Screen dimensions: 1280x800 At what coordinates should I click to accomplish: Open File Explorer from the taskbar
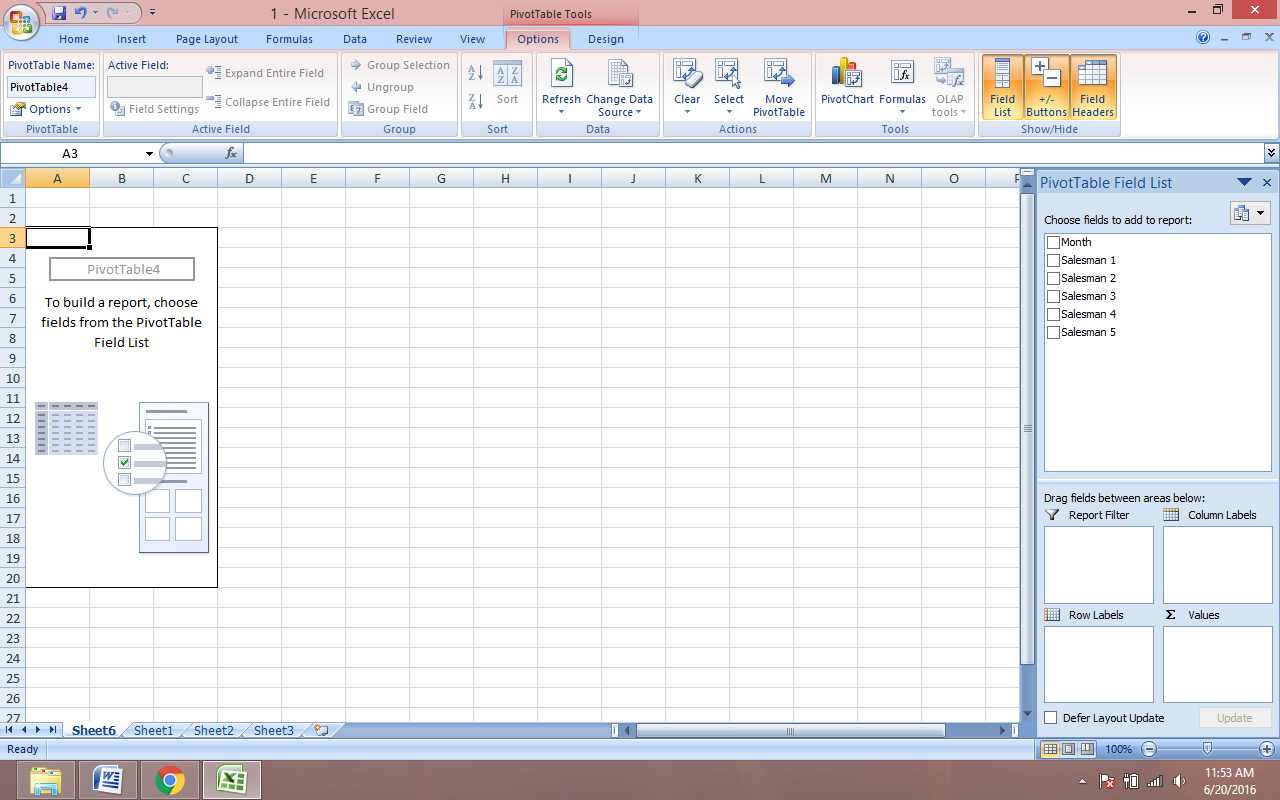coord(46,780)
